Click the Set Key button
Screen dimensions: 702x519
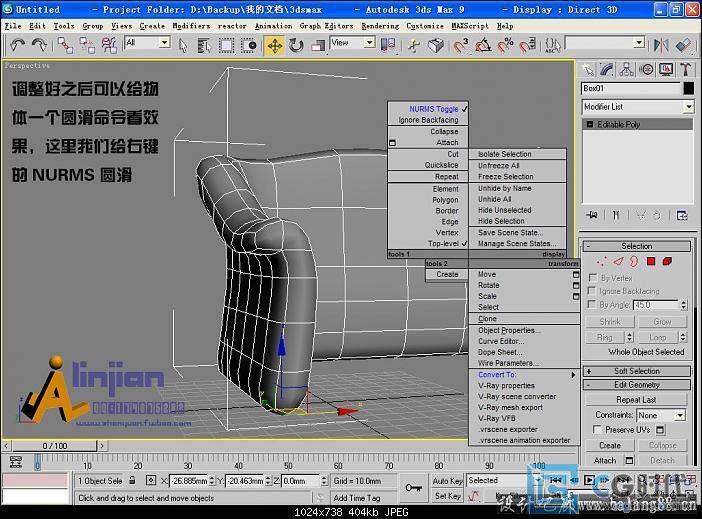point(447,496)
